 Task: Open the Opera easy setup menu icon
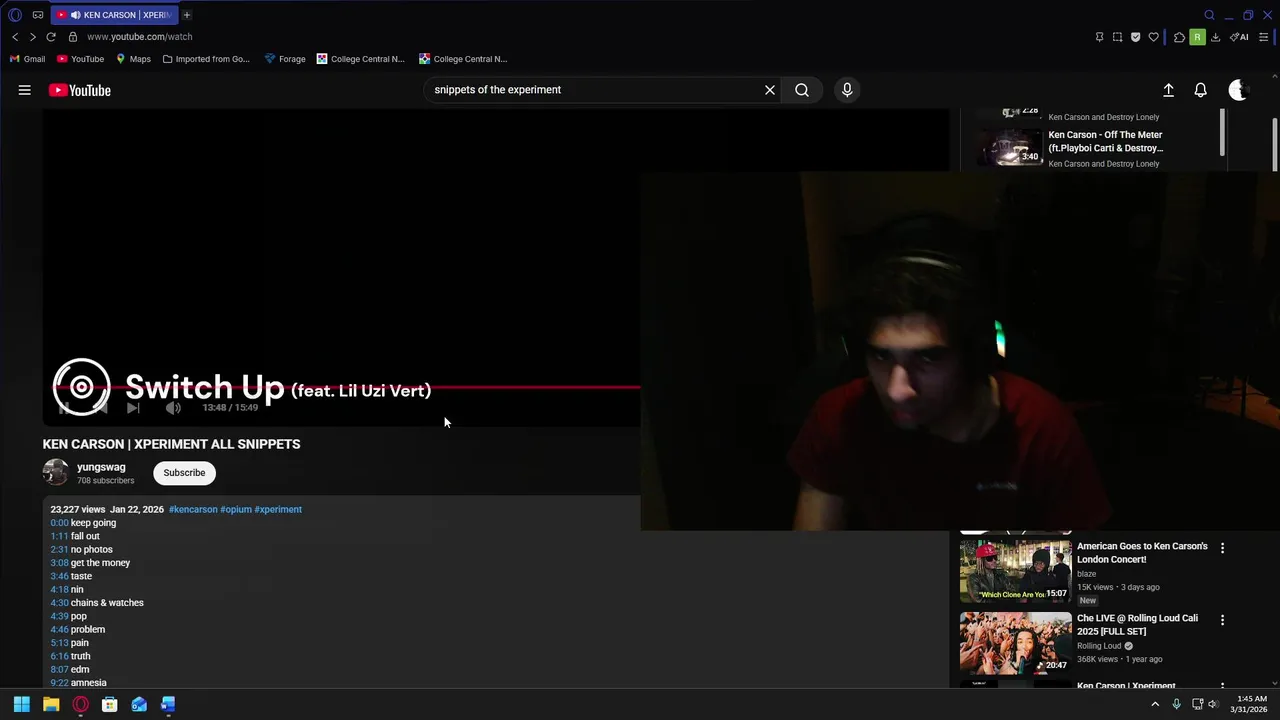point(1263,37)
